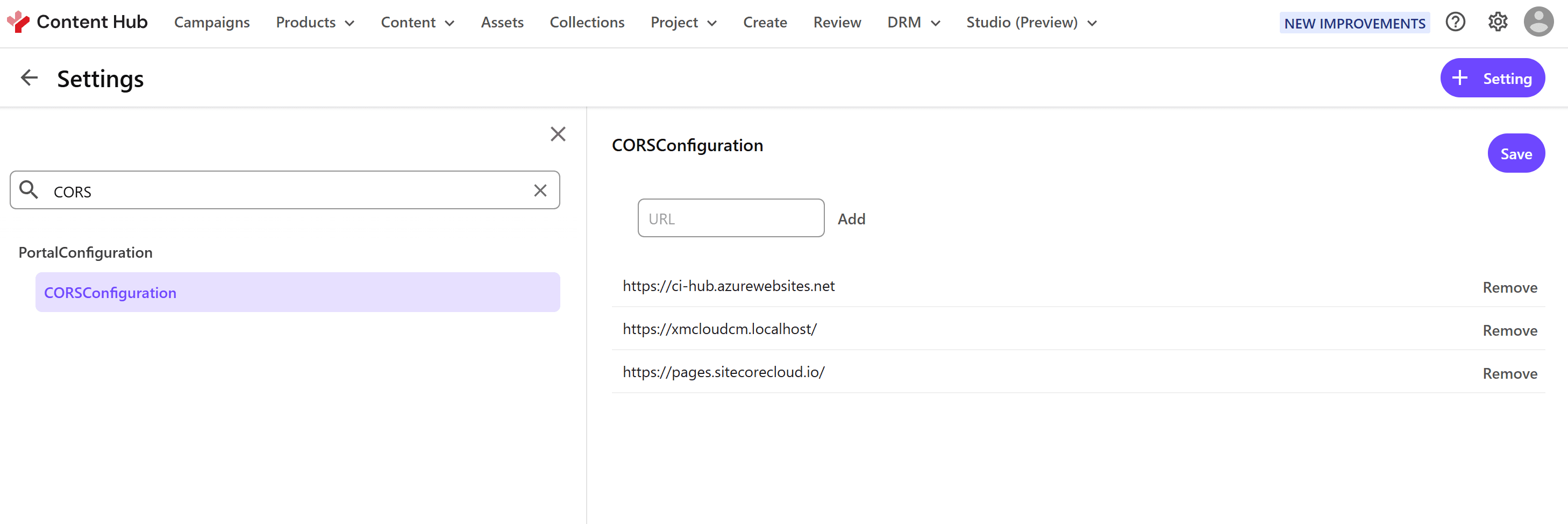Close the settings search panel
This screenshot has height=524, width=1568.
pyautogui.click(x=558, y=134)
